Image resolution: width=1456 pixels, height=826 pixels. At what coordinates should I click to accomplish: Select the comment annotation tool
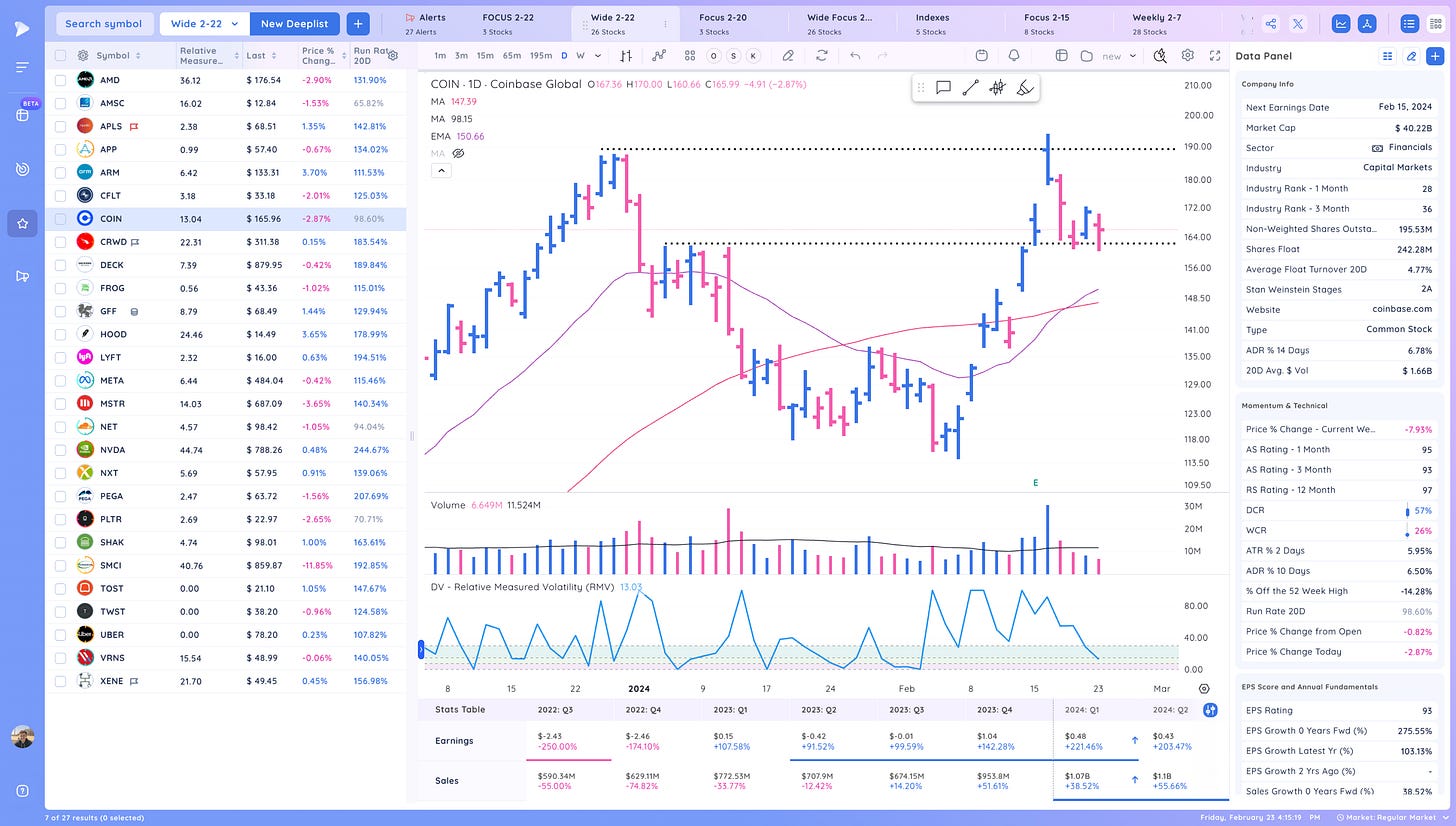pyautogui.click(x=943, y=88)
